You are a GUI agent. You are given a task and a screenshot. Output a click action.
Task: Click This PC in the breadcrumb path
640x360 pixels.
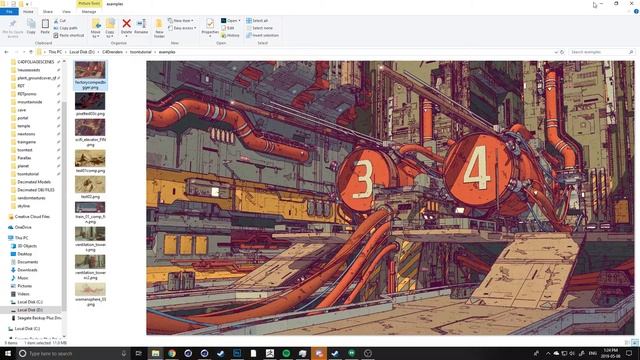55,52
